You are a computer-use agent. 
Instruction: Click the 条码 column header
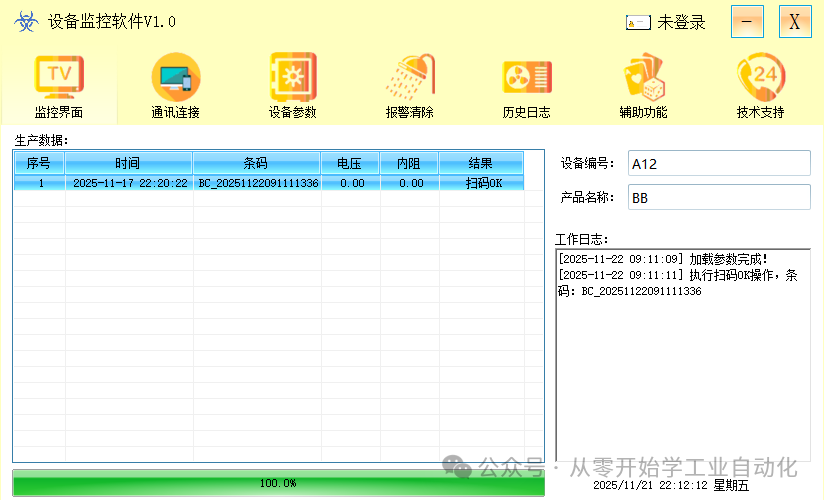256,163
